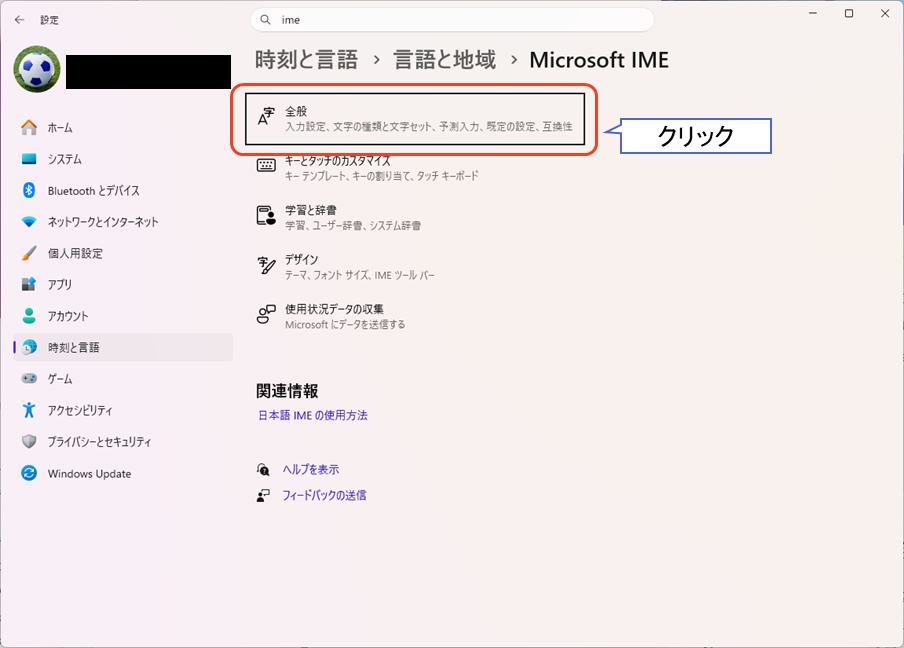
Task: Open the 日本語 IME の使用方法 link
Action: [312, 415]
